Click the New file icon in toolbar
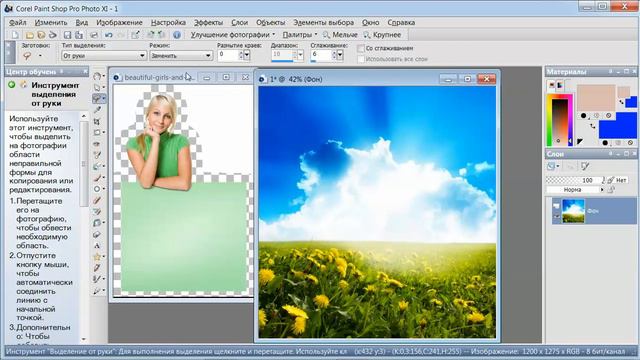The height and width of the screenshot is (360, 640). (15, 35)
